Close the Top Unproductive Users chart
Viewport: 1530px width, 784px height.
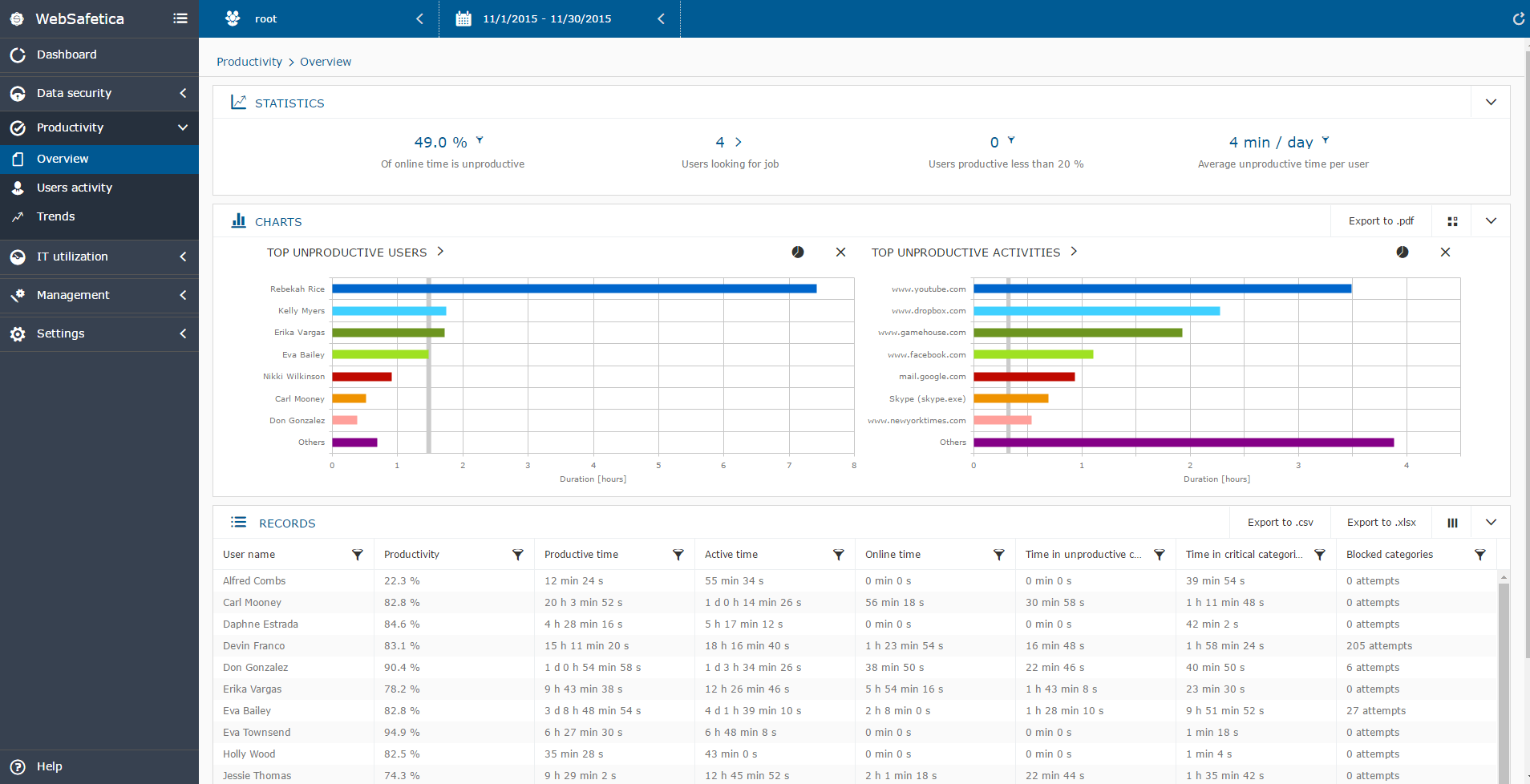pos(840,252)
